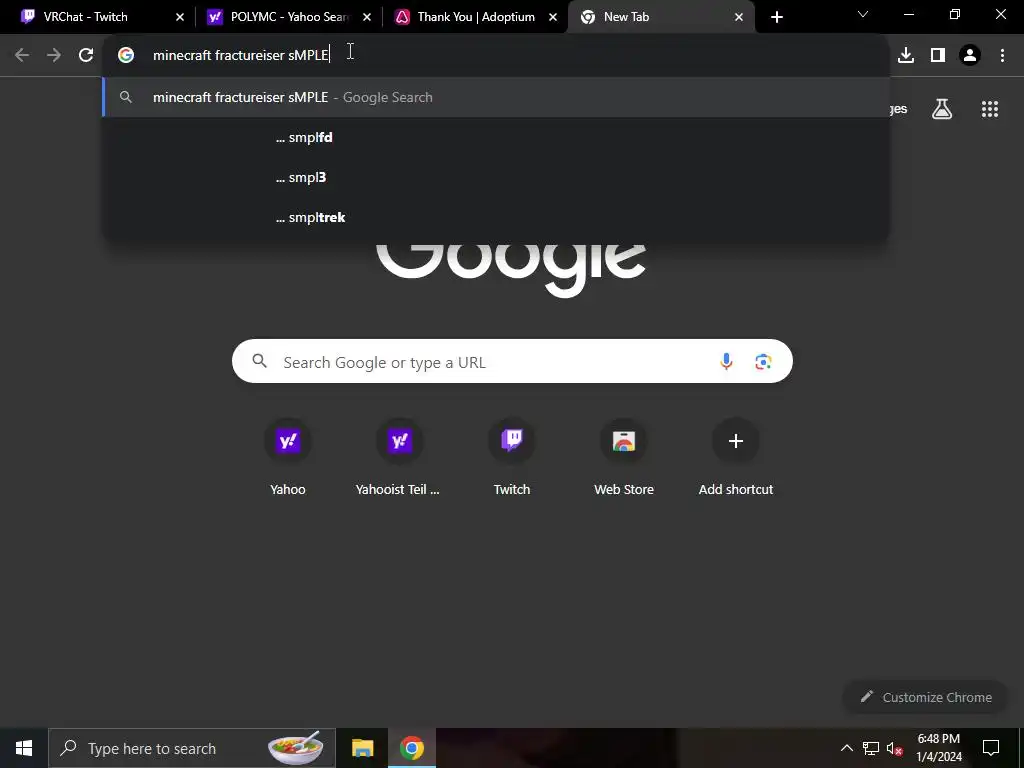Open Search Labs flask icon
Viewport: 1024px width, 768px height.
pyautogui.click(x=942, y=109)
